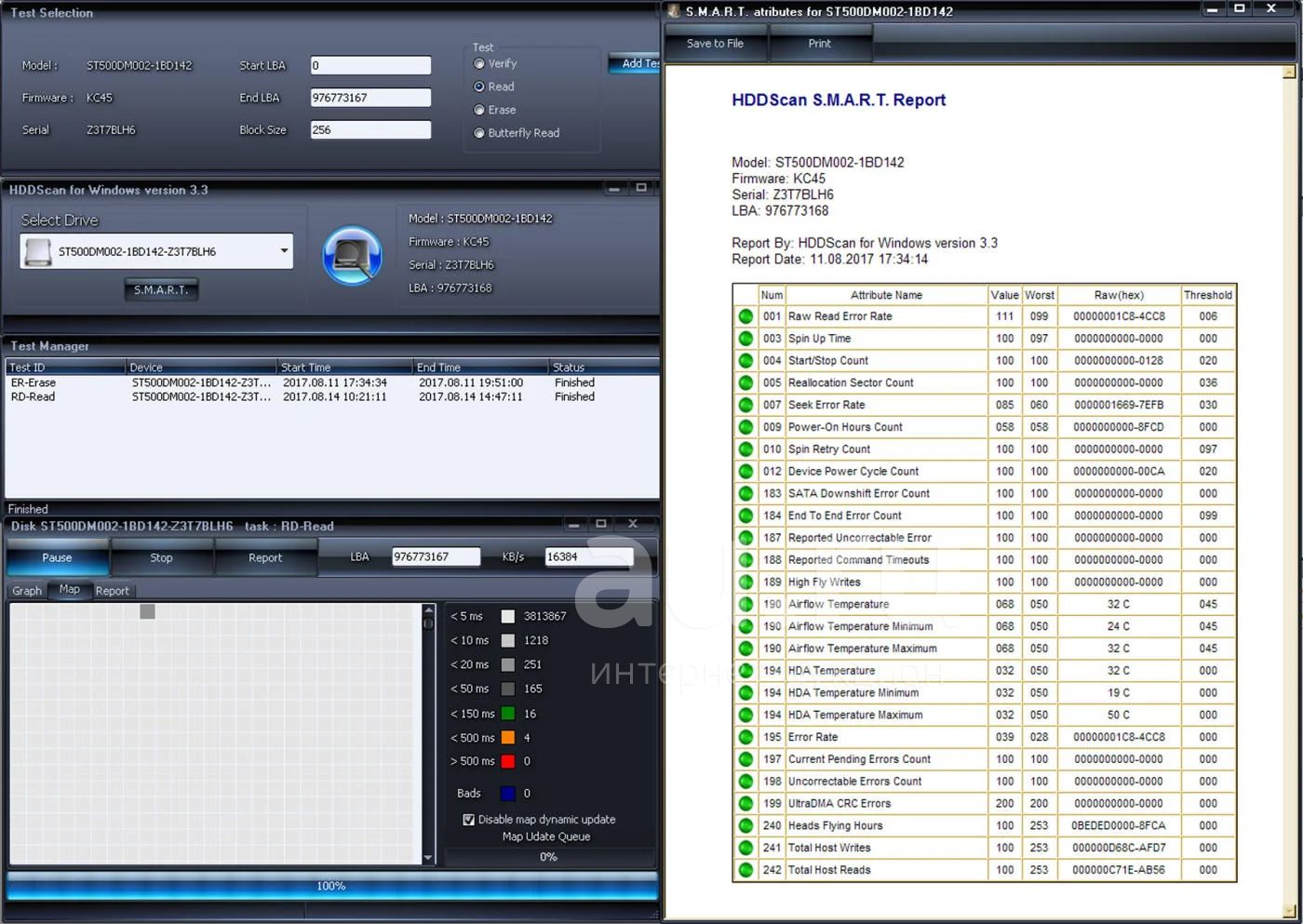This screenshot has width=1303, height=924.
Task: Click the orange <500 ms color swatch
Action: 508,738
